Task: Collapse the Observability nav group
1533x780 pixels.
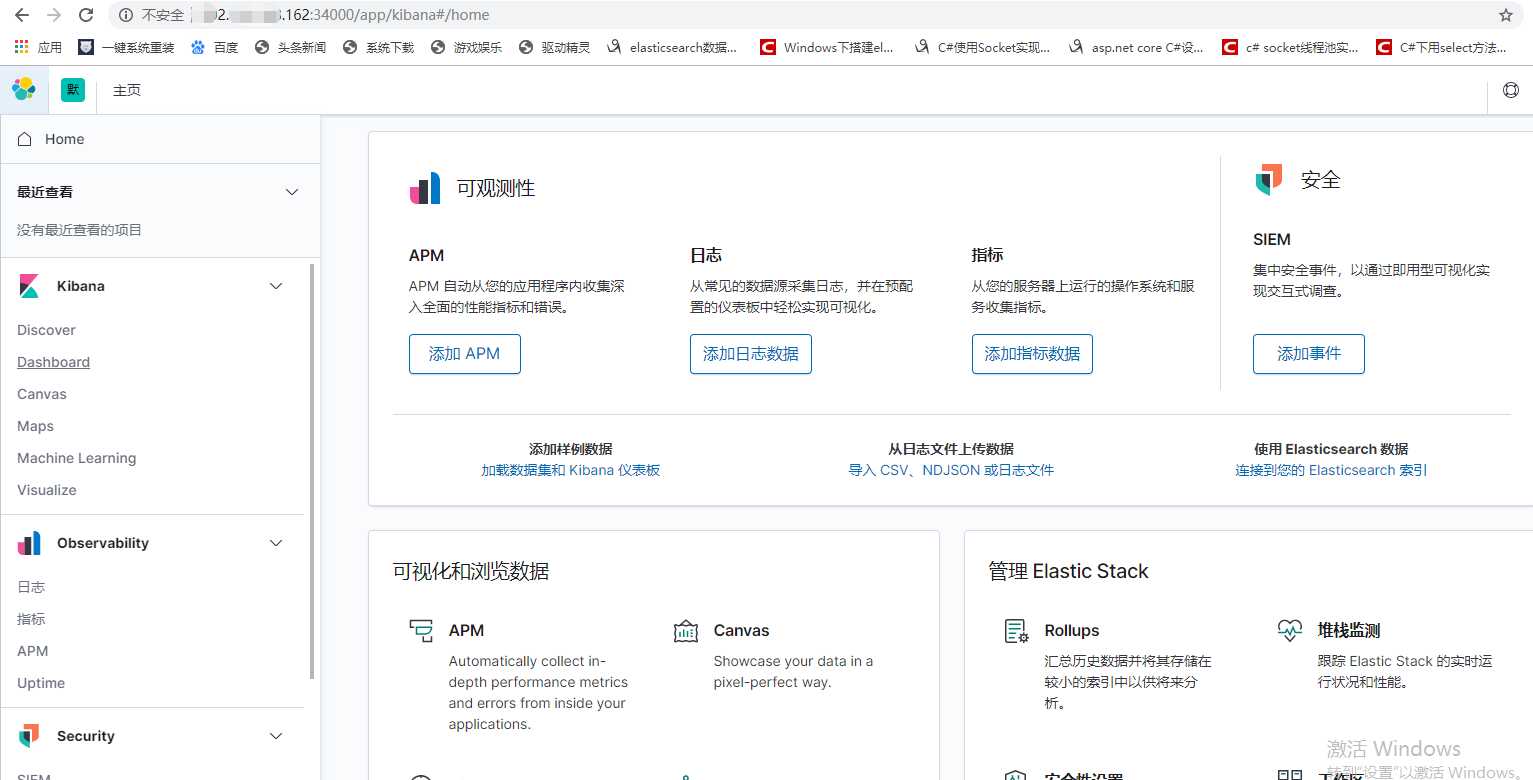Action: click(277, 543)
